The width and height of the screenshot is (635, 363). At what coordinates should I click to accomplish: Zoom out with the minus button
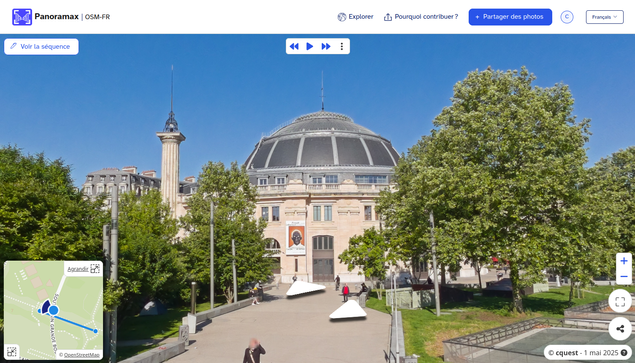624,277
